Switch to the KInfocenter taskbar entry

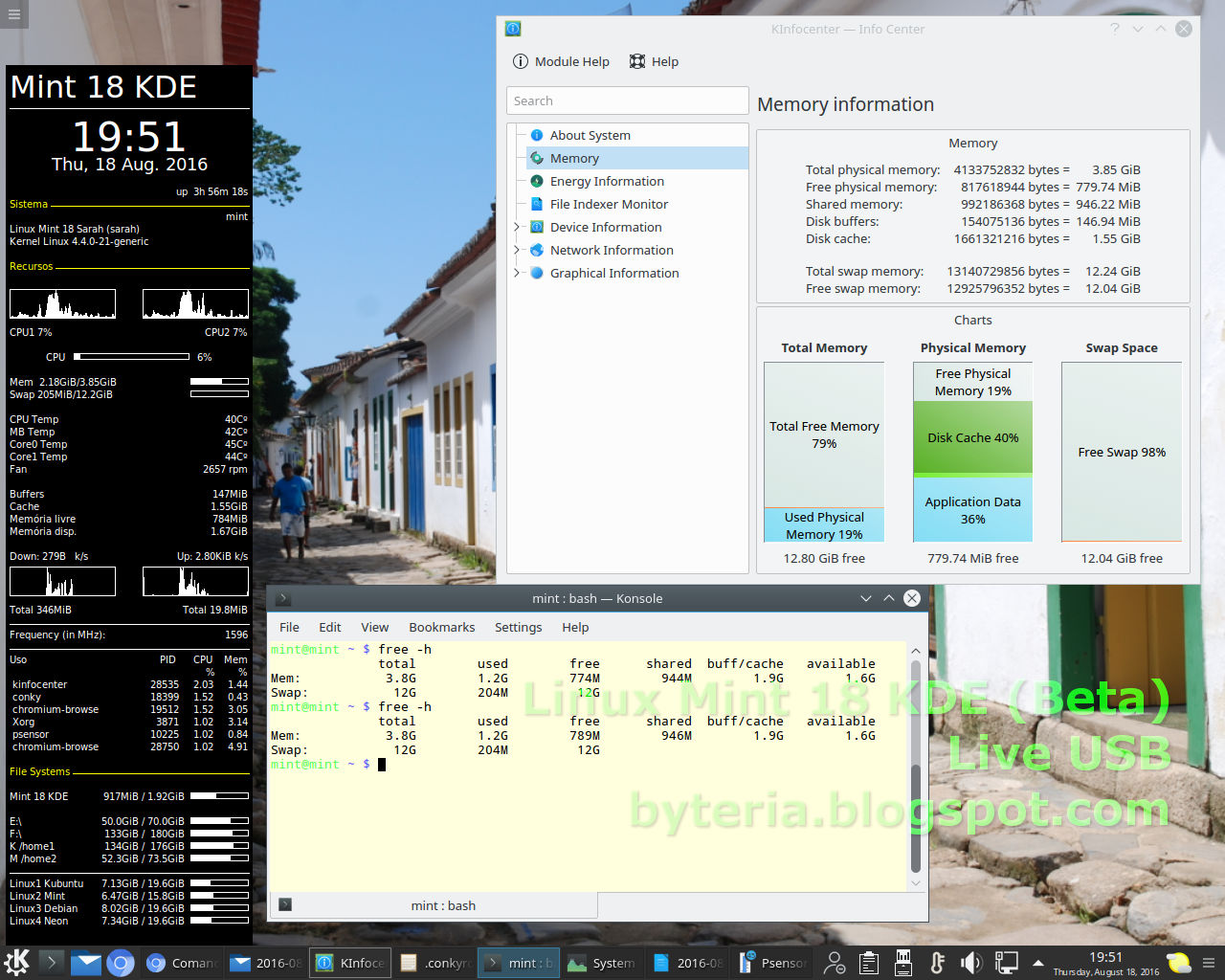point(350,963)
